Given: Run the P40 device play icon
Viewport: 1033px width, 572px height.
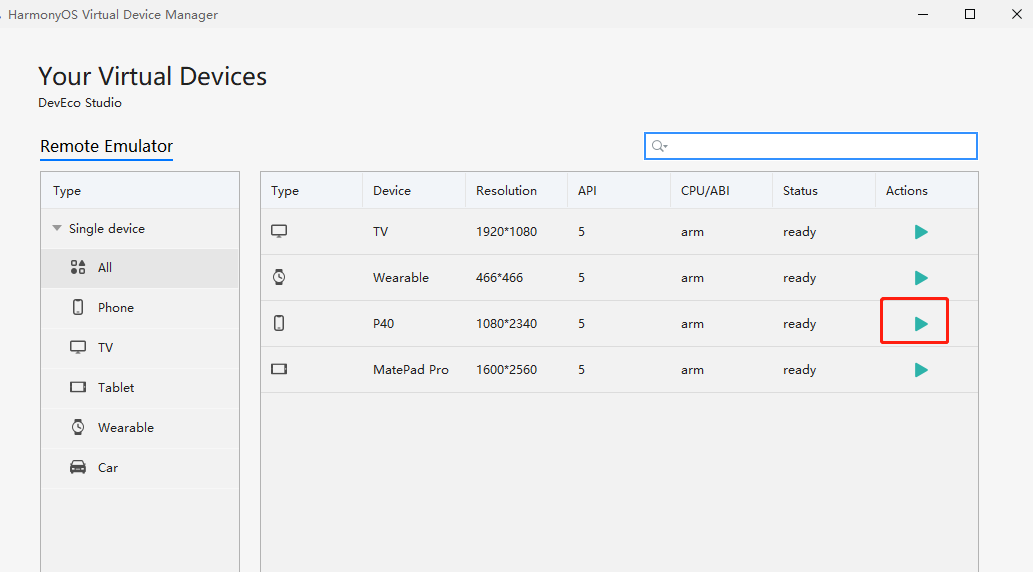Looking at the screenshot, I should [921, 324].
